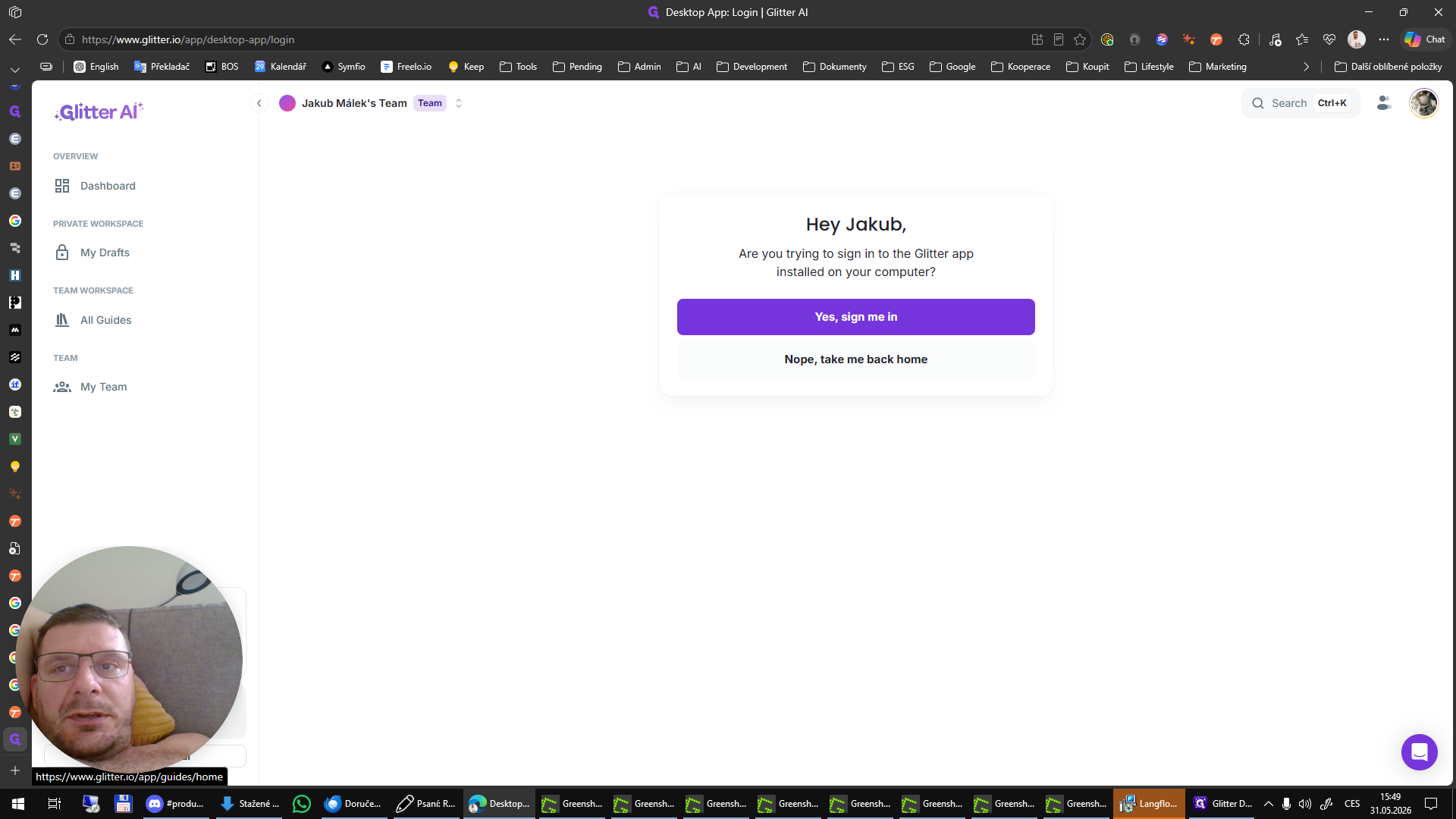Open the browser extensions puzzle icon

pyautogui.click(x=1244, y=39)
